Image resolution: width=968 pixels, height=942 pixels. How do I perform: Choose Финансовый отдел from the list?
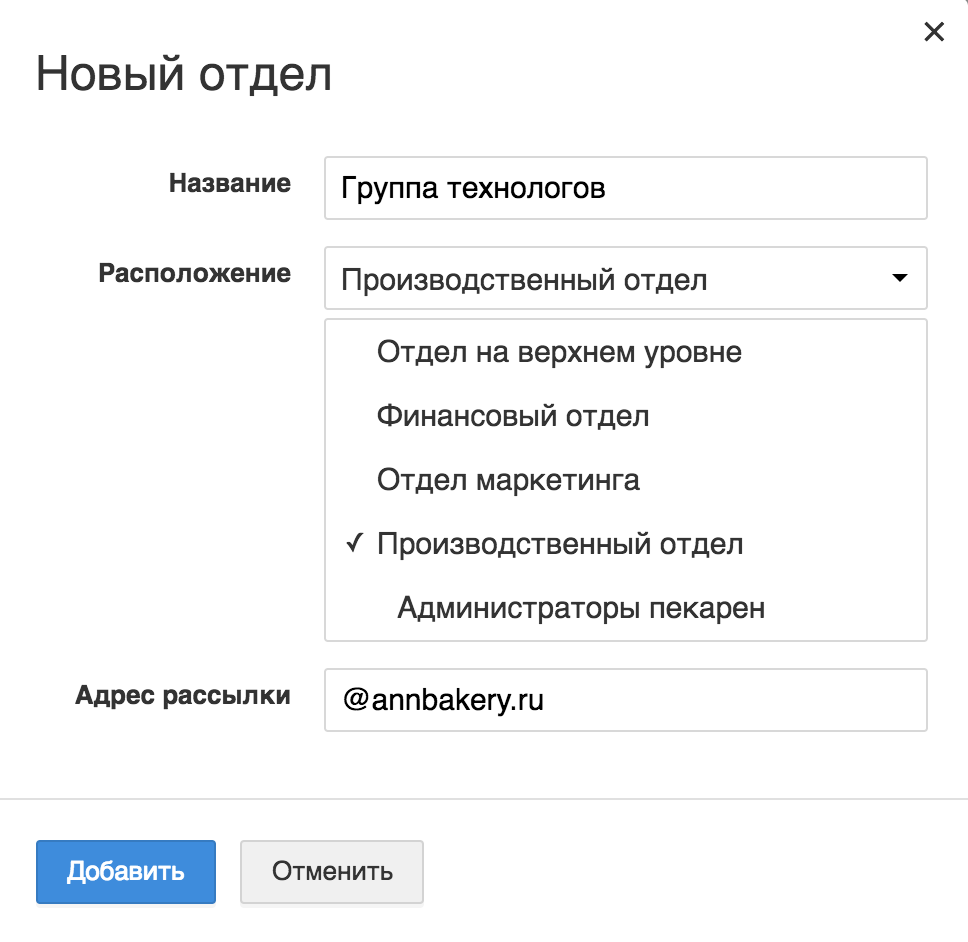513,416
